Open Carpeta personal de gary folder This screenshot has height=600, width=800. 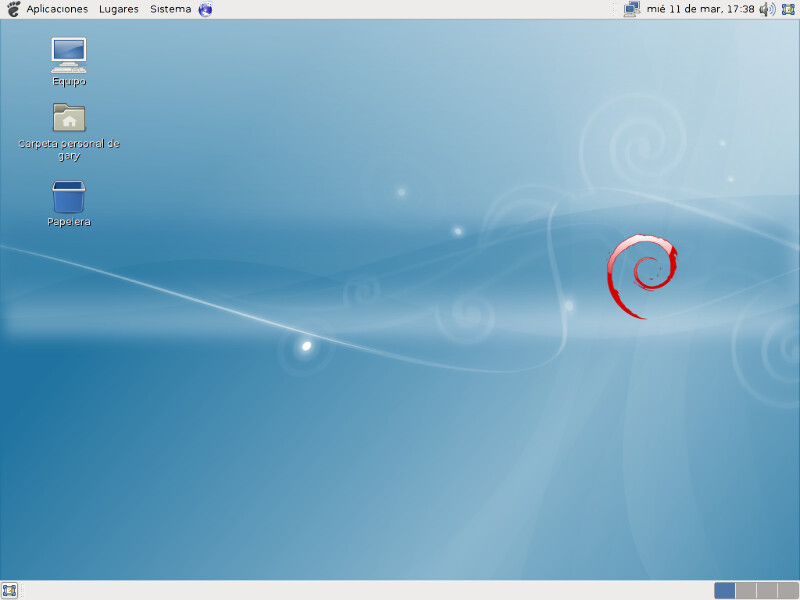[68, 118]
